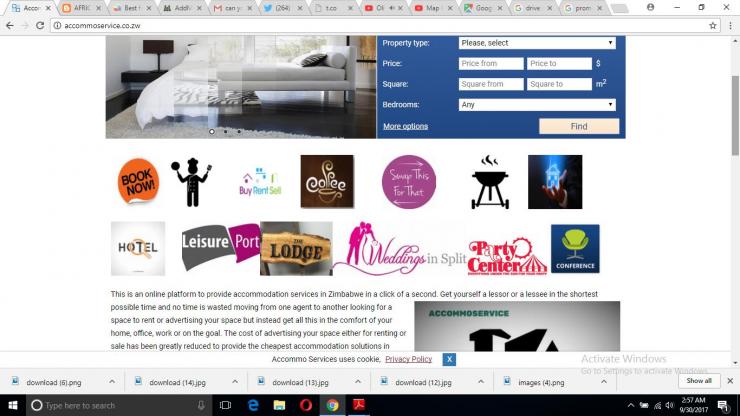Click Show all downloads
The image size is (740, 416).
click(x=699, y=381)
